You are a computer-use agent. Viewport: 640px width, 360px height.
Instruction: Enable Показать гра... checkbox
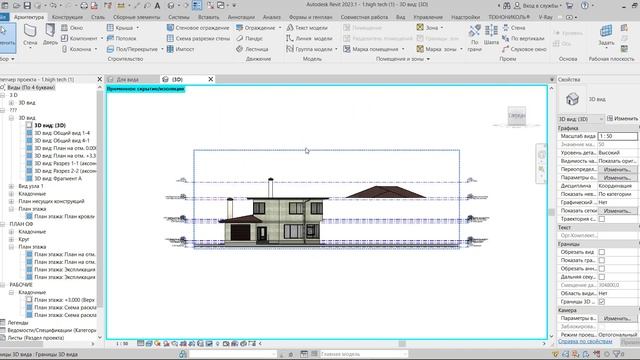point(602,260)
